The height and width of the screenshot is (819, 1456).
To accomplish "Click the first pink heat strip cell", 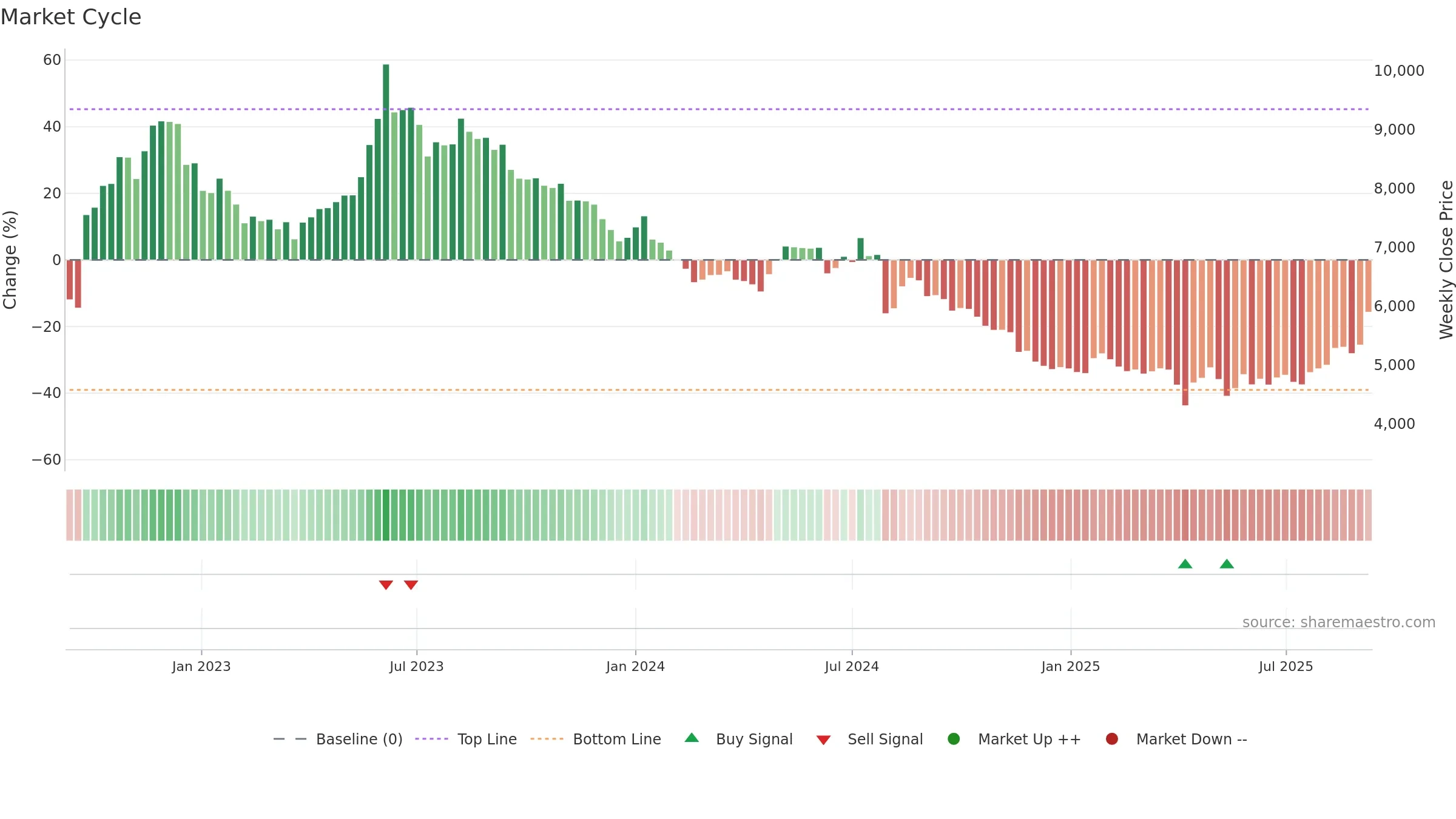I will pyautogui.click(x=70, y=515).
